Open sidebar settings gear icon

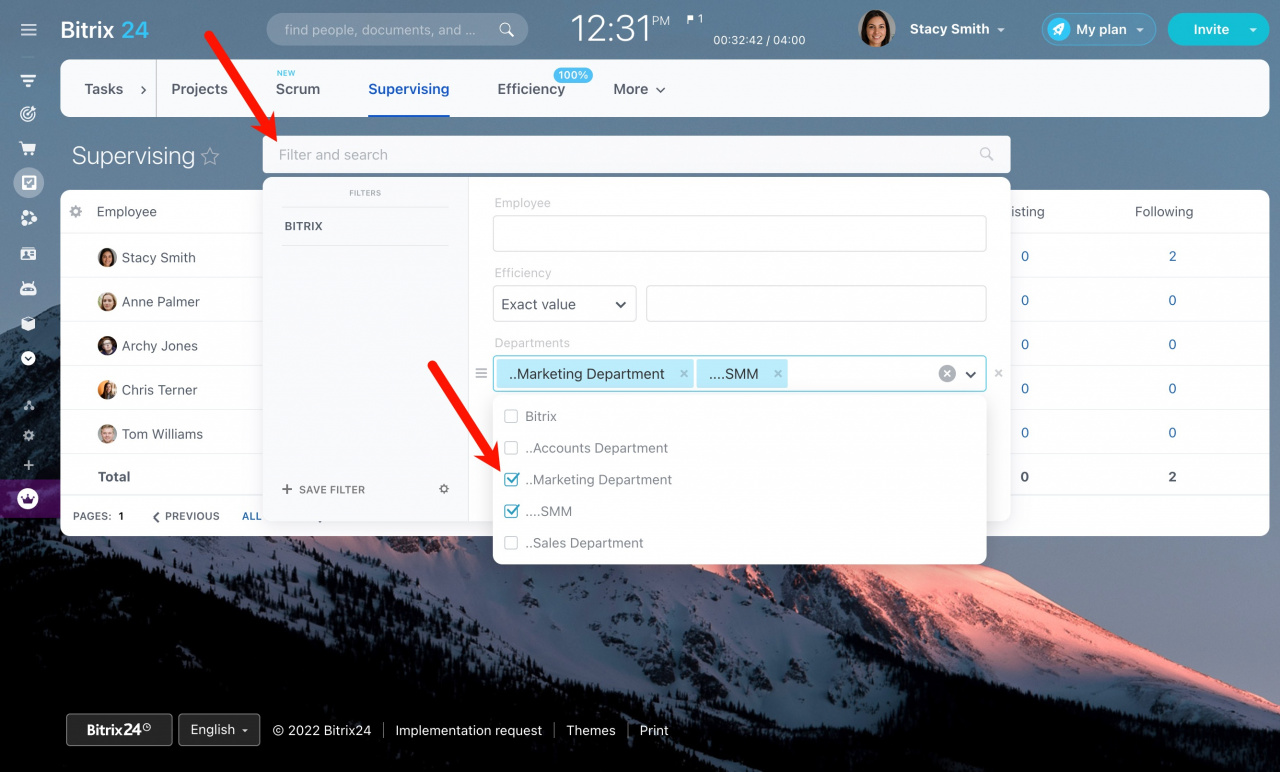tap(28, 435)
